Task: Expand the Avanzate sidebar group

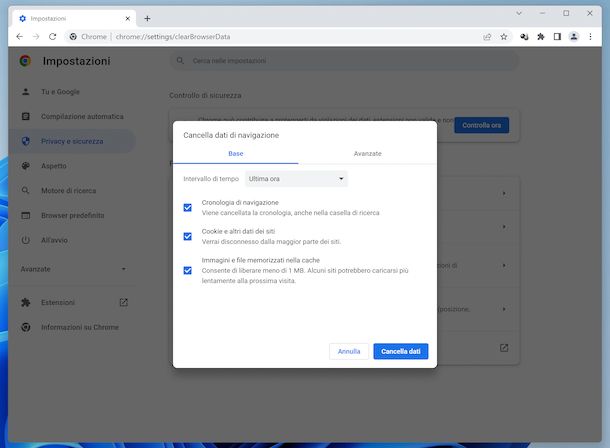Action: click(74, 269)
